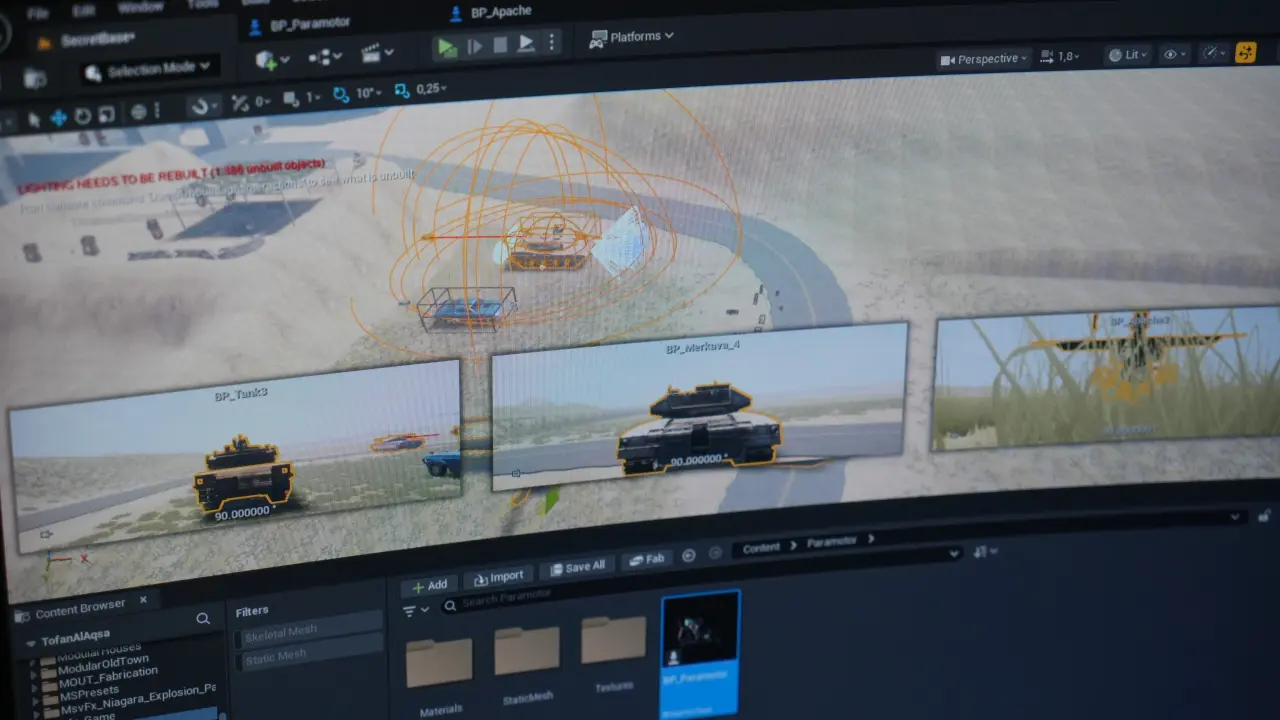Open the File menu
Viewport: 1280px width, 720px height.
pyautogui.click(x=39, y=13)
